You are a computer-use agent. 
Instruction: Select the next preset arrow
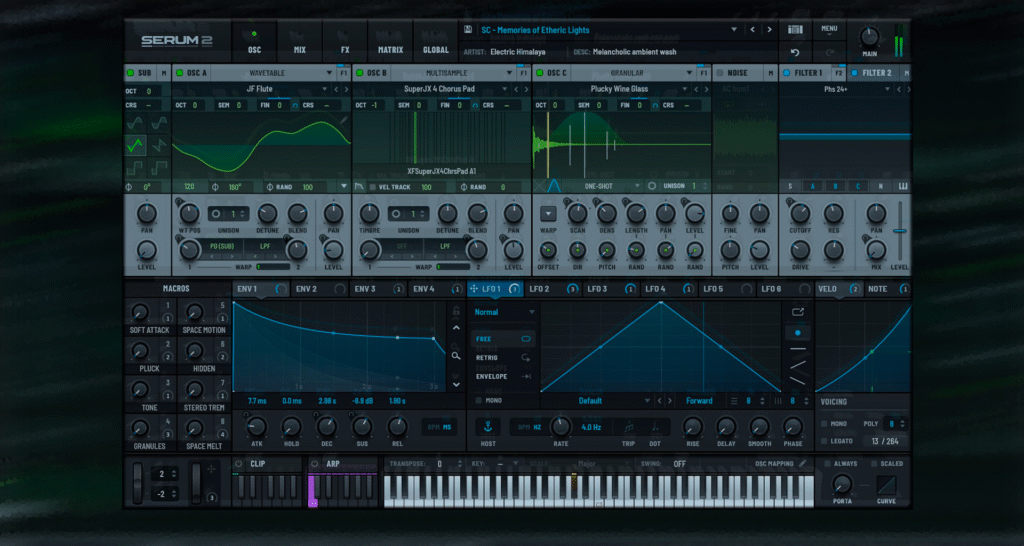[770, 30]
